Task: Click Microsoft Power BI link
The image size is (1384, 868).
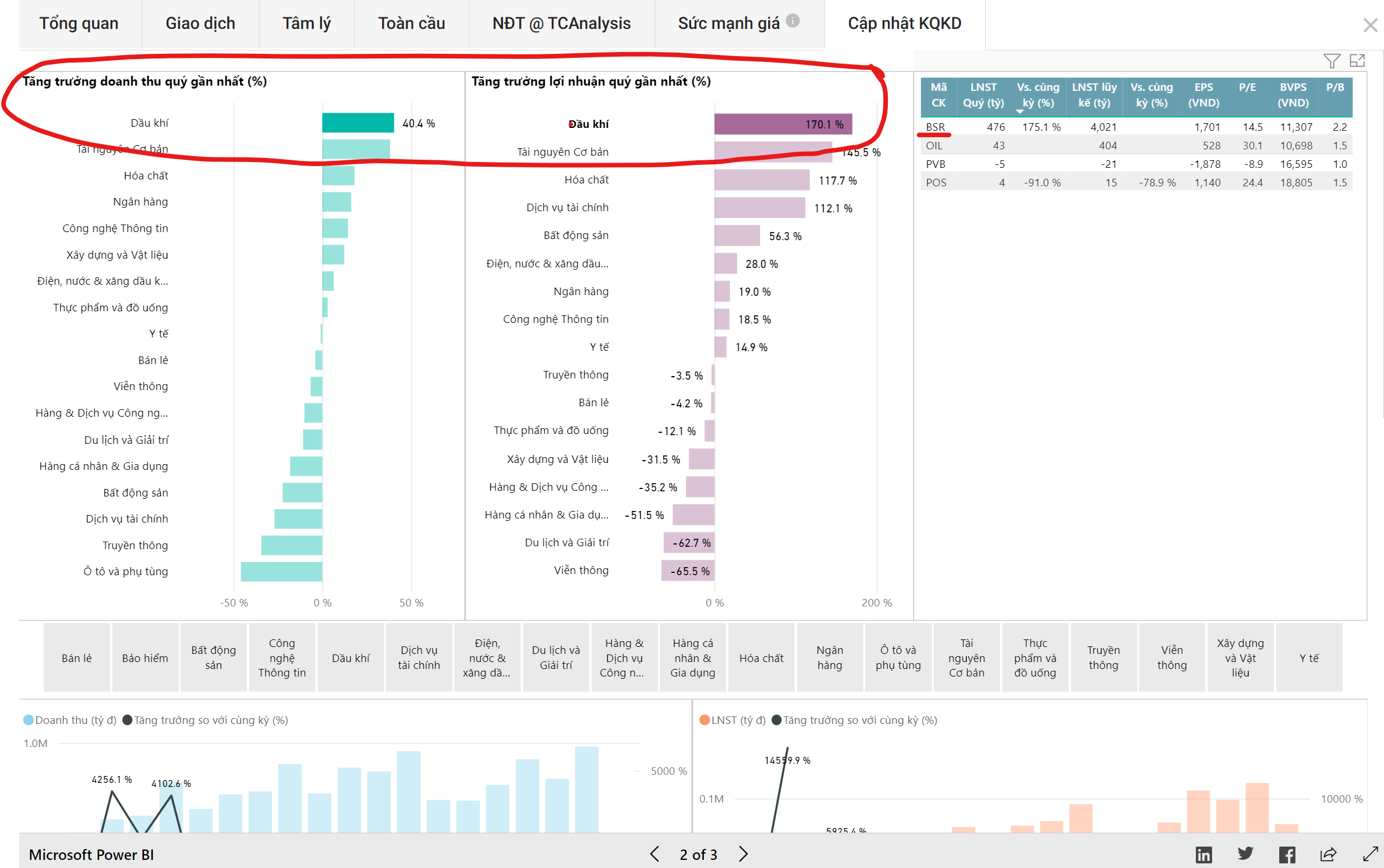Action: [x=91, y=854]
